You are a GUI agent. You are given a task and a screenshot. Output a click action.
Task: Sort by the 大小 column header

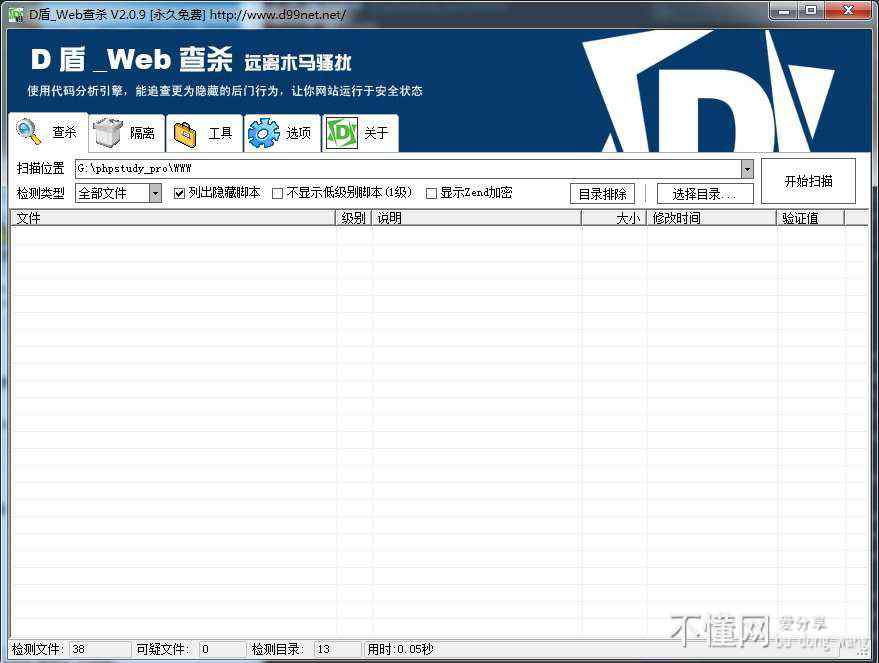pos(614,218)
